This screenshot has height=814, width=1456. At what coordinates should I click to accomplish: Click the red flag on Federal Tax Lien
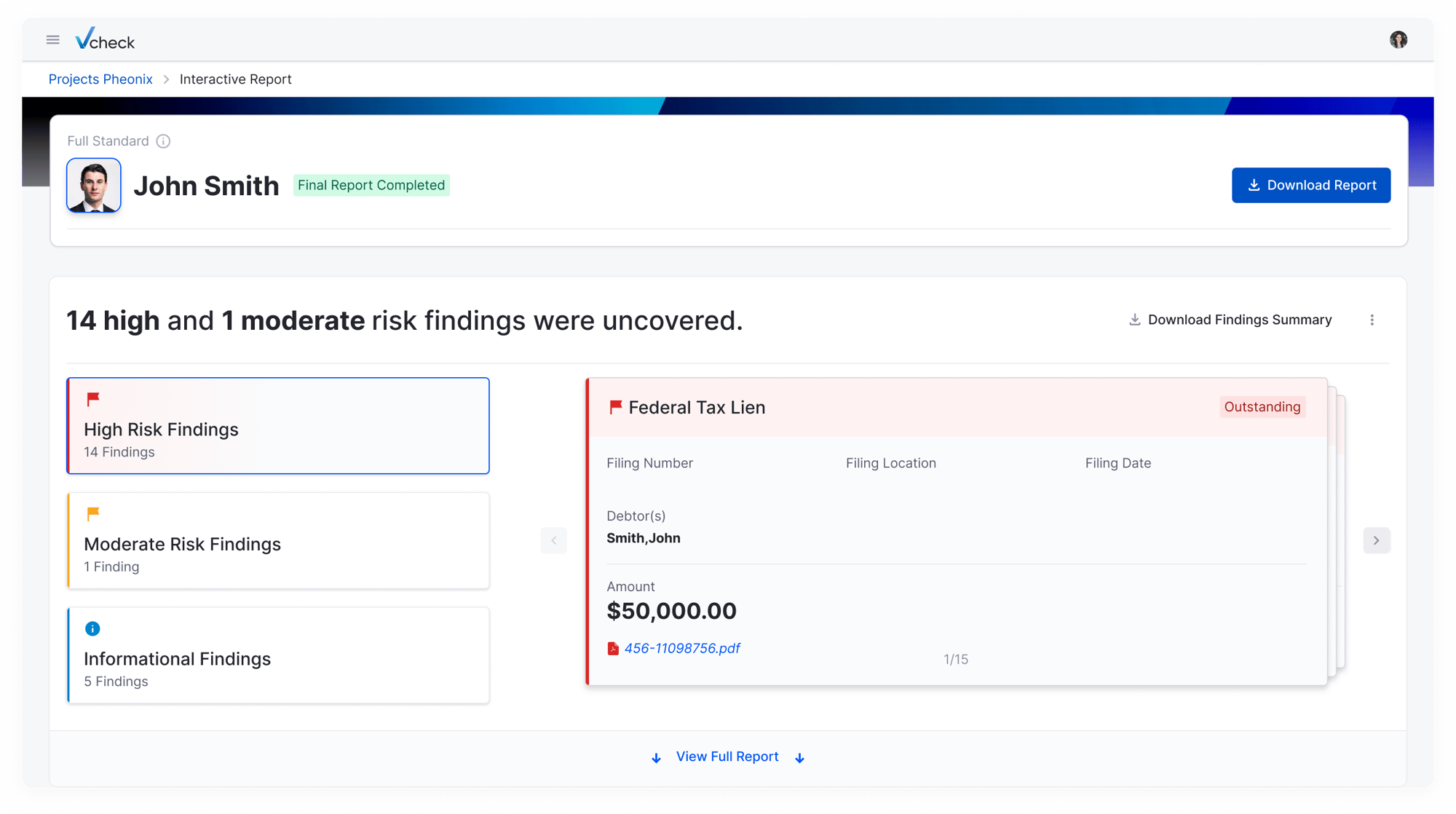coord(615,407)
